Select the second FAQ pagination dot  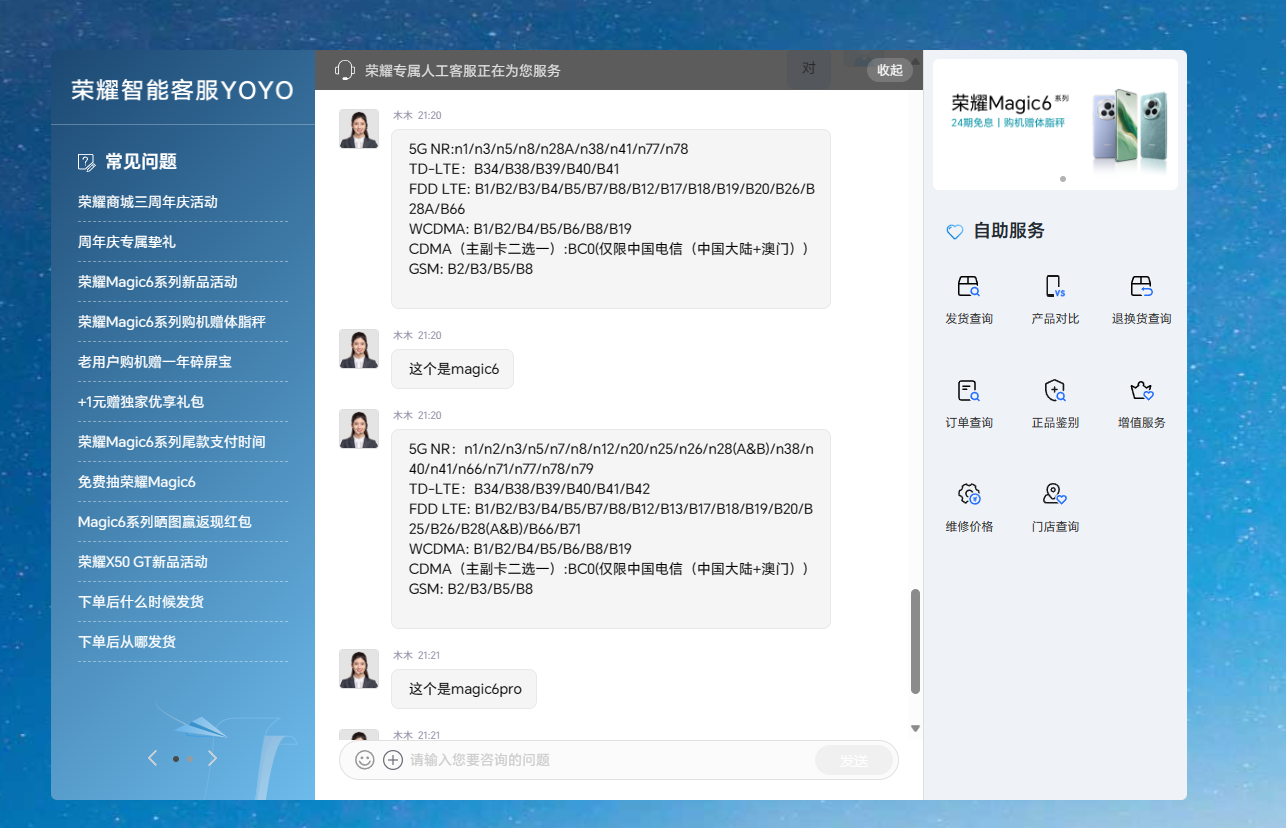pyautogui.click(x=190, y=759)
